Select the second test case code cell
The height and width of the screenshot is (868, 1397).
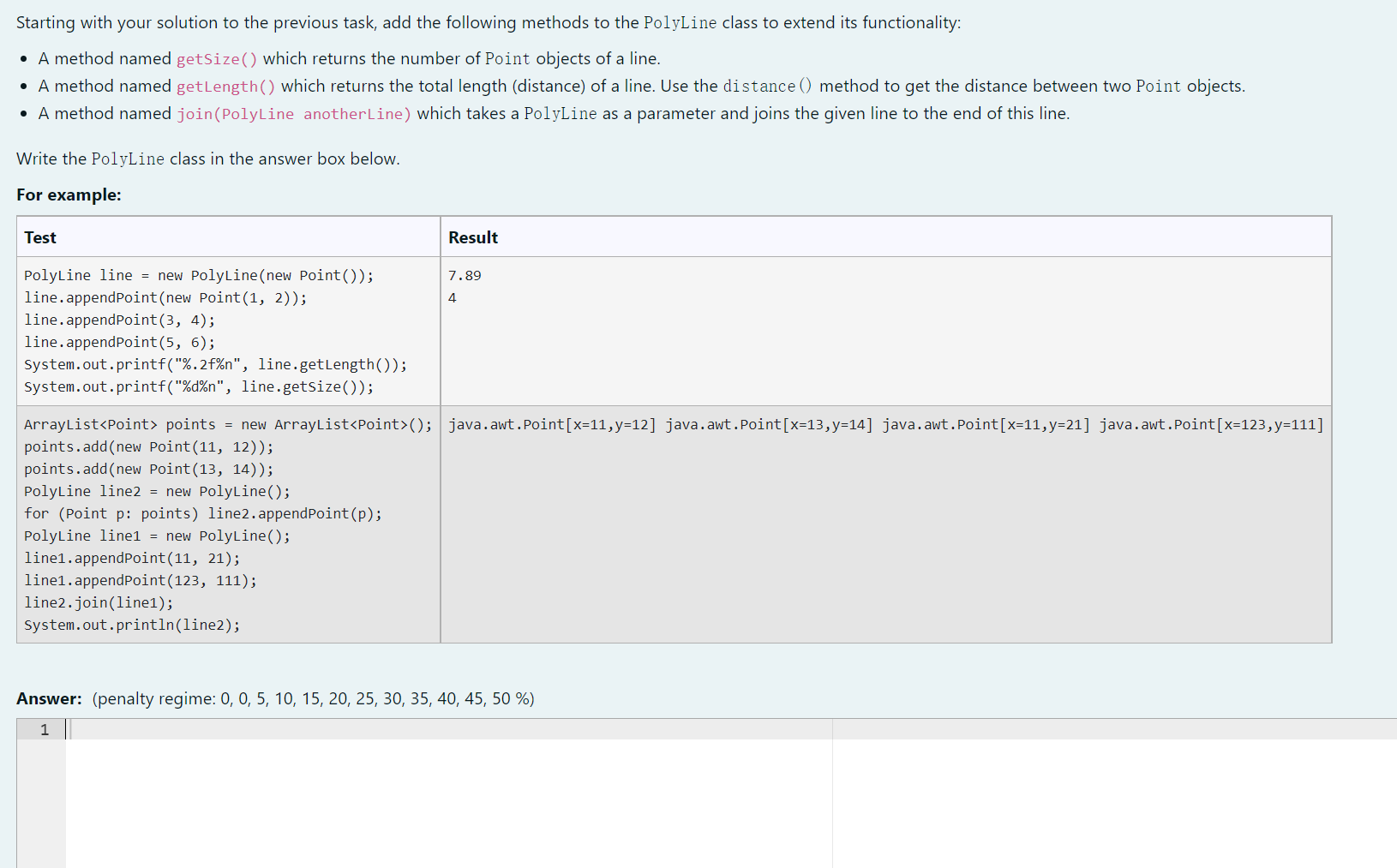tap(214, 523)
